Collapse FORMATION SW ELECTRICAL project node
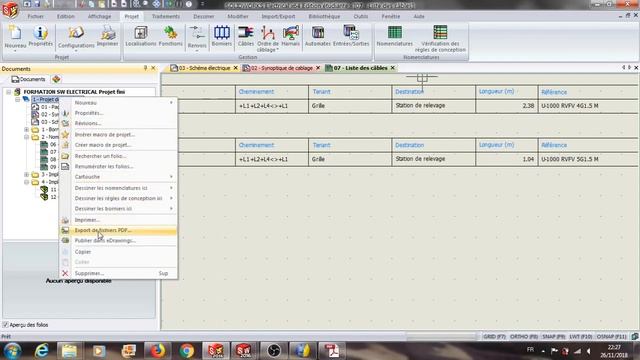 tap(9, 92)
